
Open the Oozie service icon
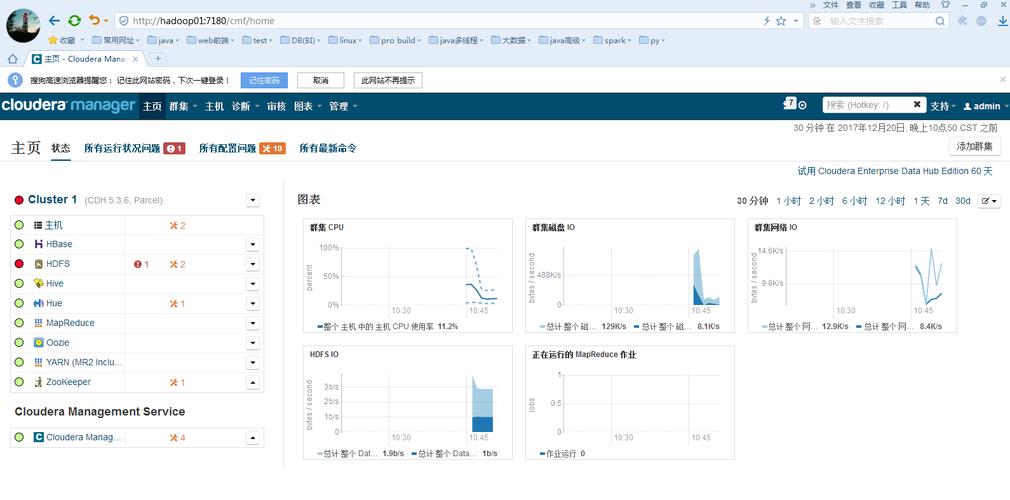pos(38,342)
